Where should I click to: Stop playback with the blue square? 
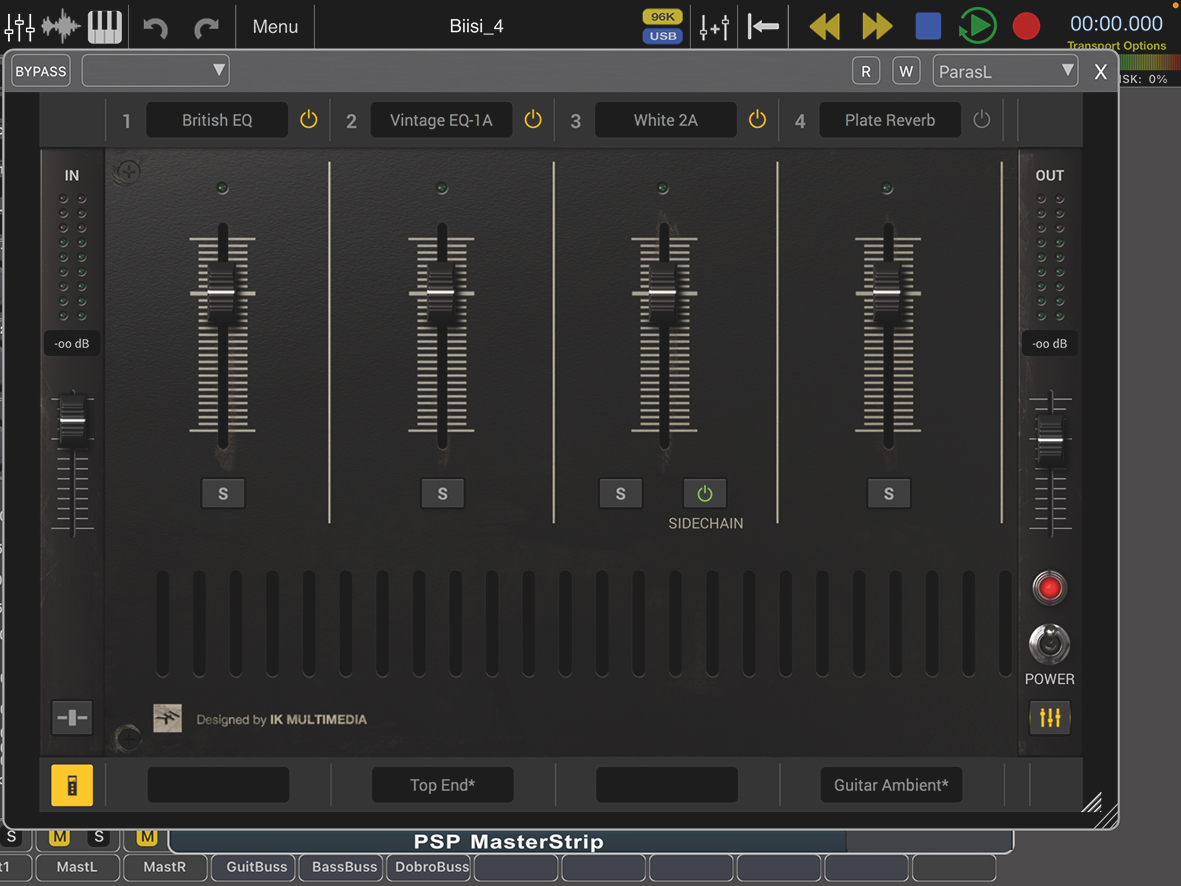(x=928, y=26)
